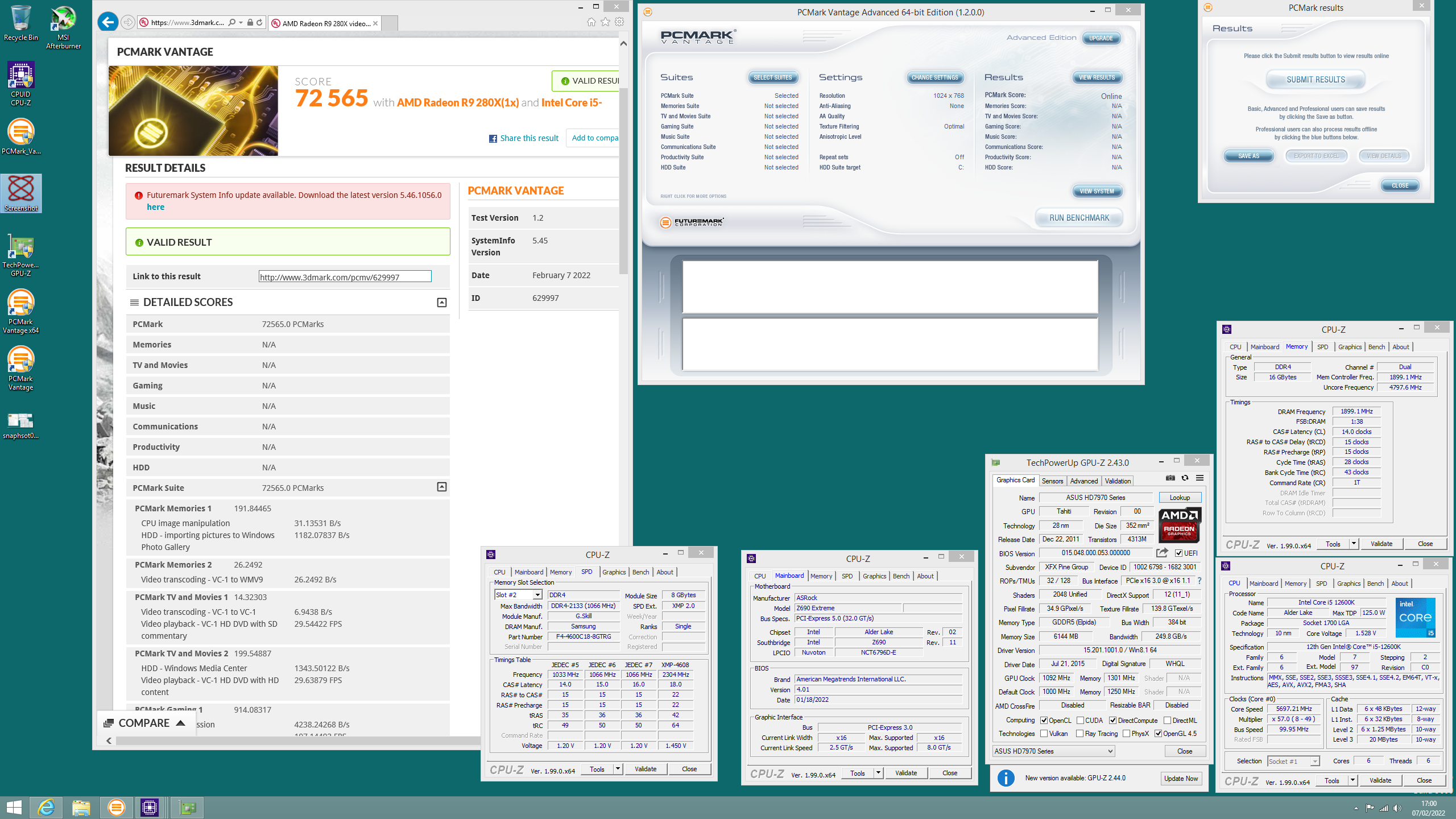This screenshot has height=819, width=1456.
Task: Open Bench tab in SPD CPU-Z window
Action: click(x=640, y=572)
